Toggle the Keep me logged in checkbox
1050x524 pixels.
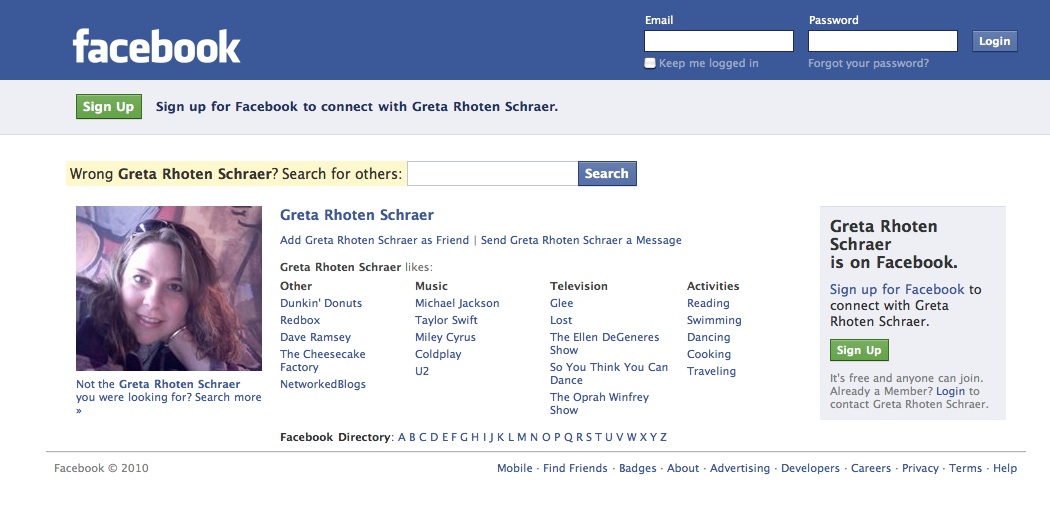[x=650, y=64]
